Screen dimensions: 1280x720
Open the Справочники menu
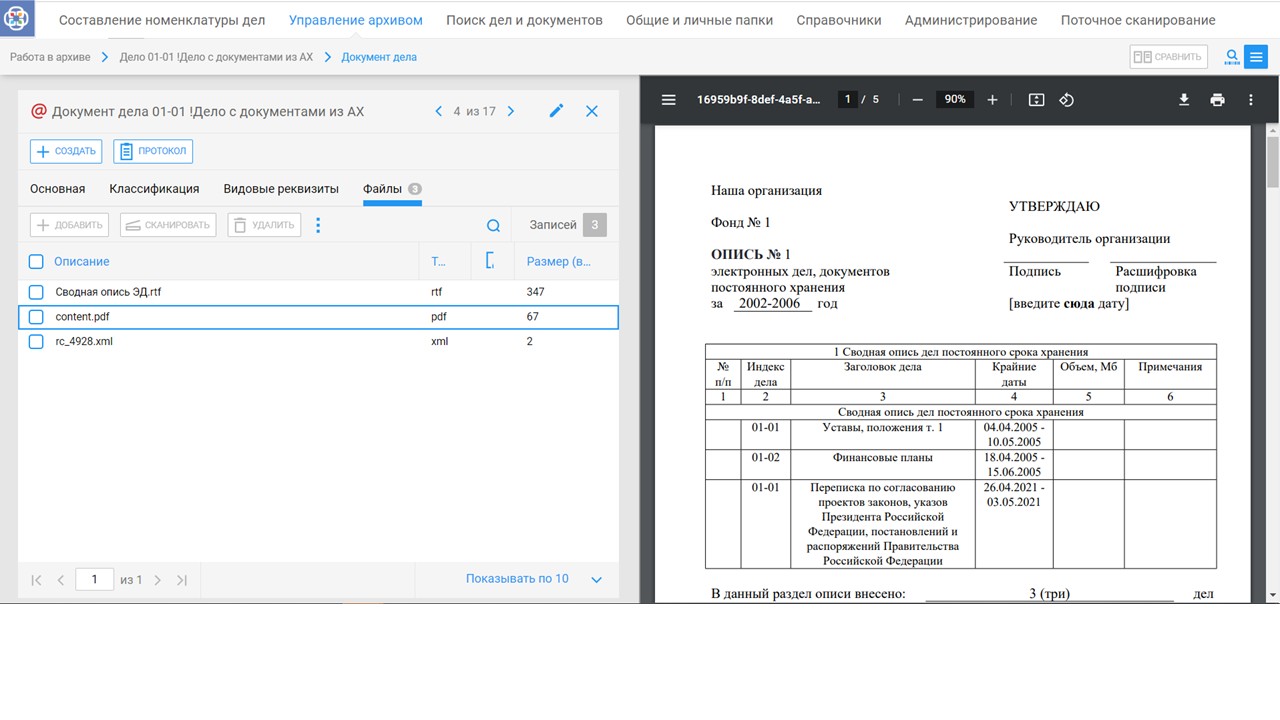click(x=838, y=20)
